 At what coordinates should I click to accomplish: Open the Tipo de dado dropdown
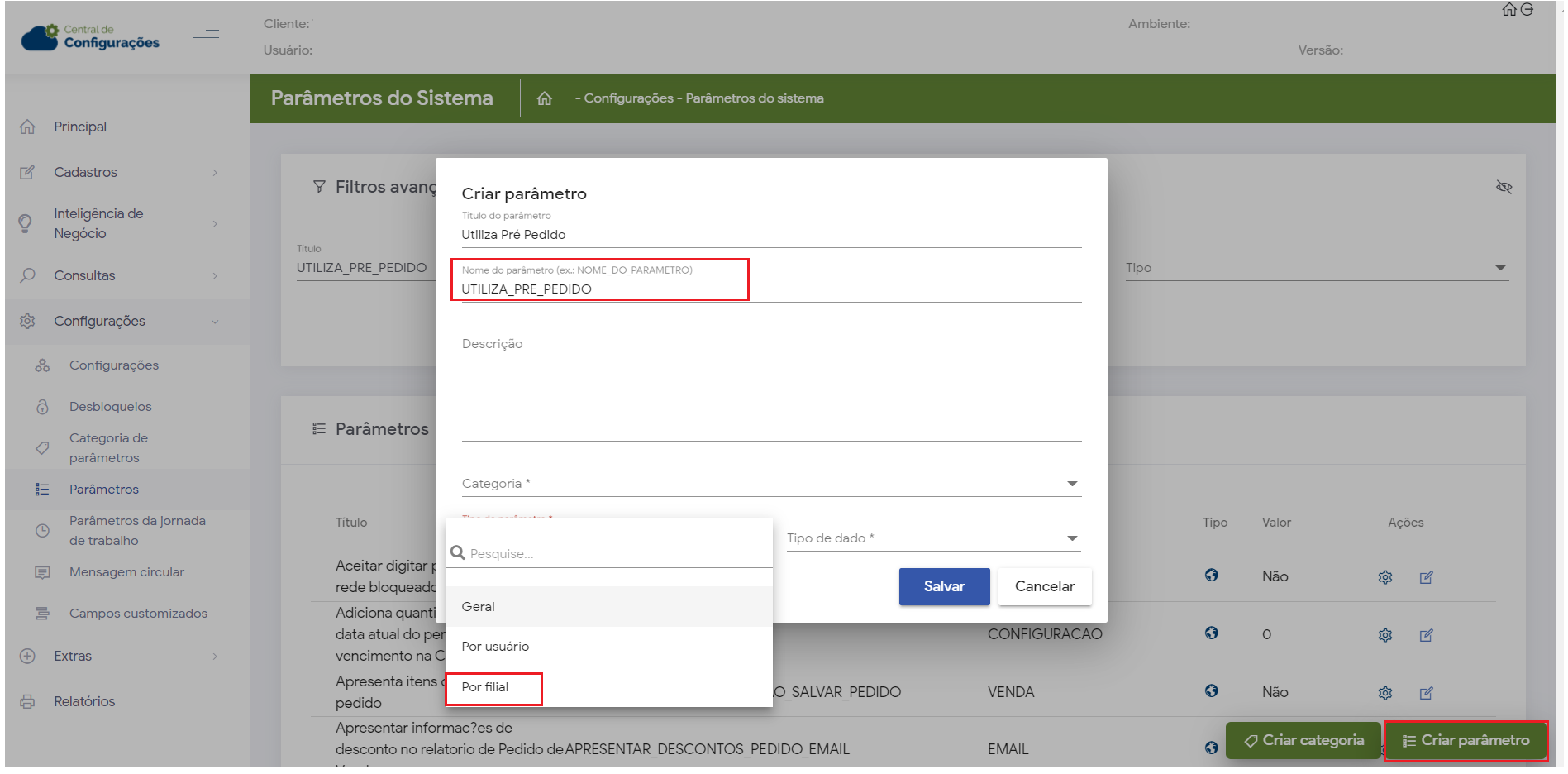point(932,538)
